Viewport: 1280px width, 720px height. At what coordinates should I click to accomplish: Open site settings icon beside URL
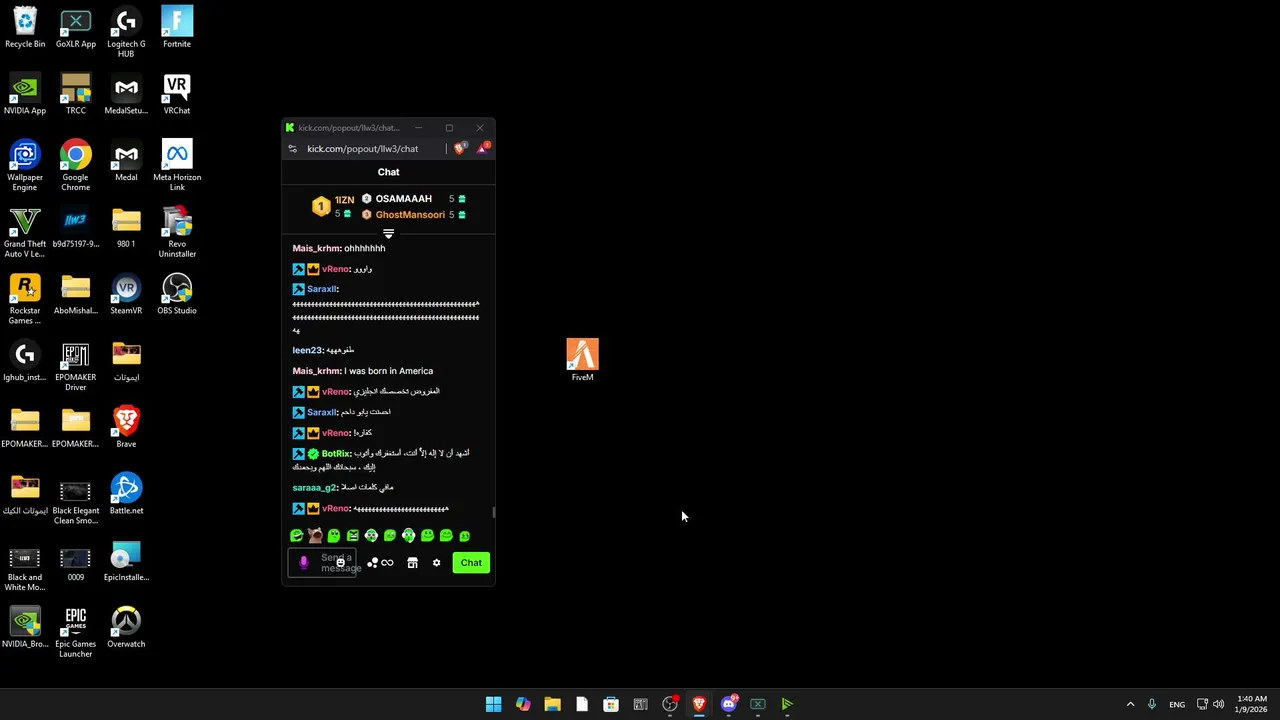(x=292, y=149)
